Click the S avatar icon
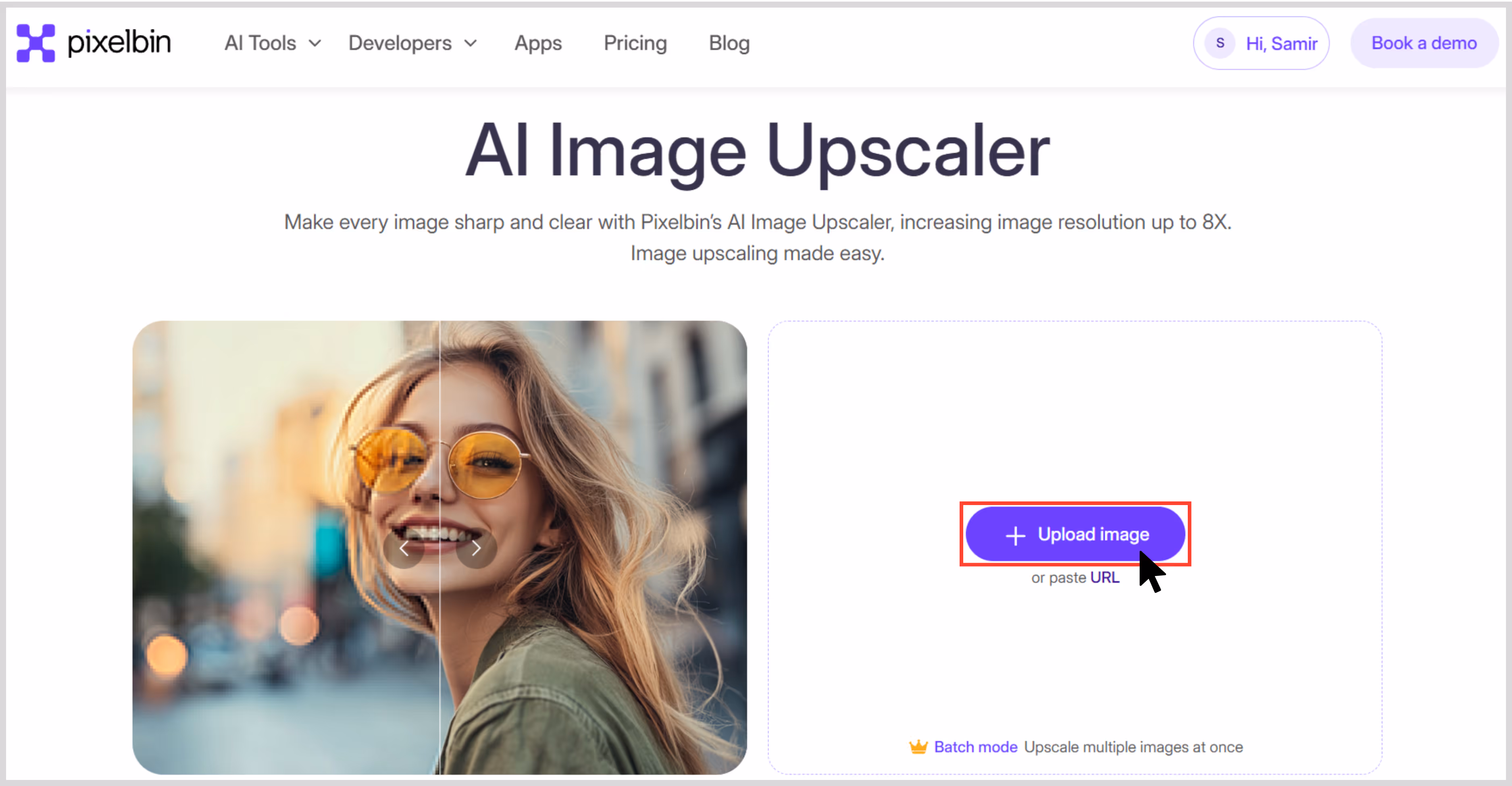Viewport: 1512px width, 786px height. pos(1220,43)
